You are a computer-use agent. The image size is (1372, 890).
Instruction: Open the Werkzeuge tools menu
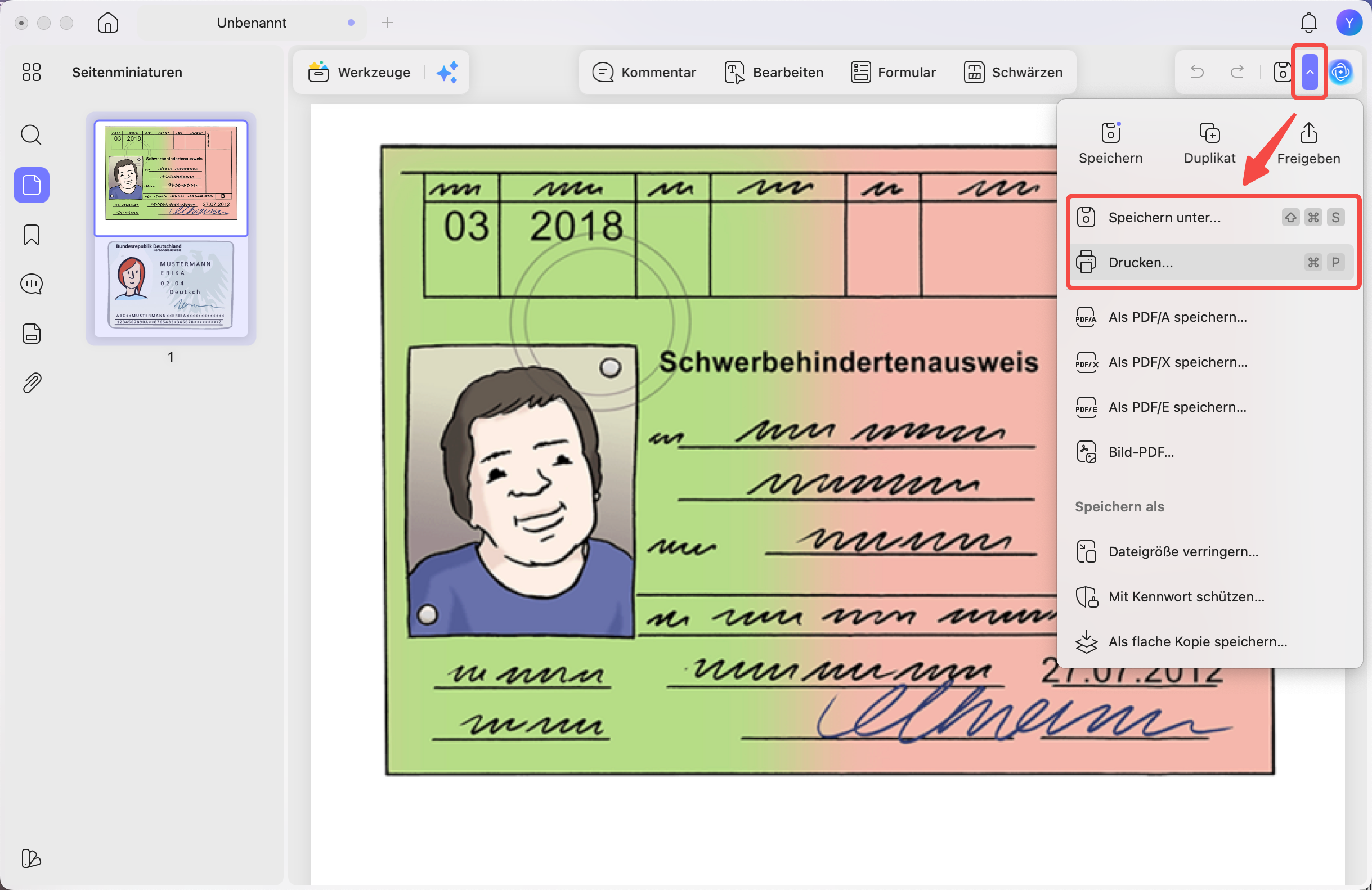[x=359, y=72]
